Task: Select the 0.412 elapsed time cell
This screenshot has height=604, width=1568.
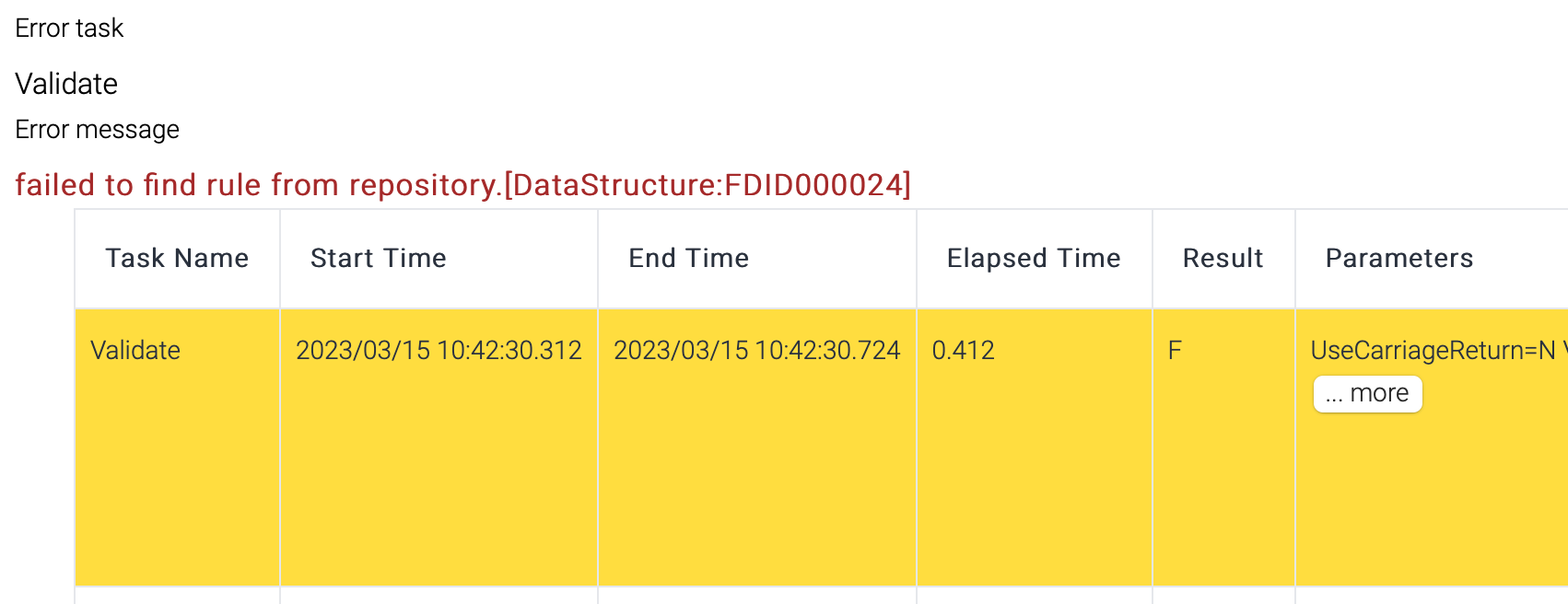Action: pyautogui.click(x=963, y=351)
